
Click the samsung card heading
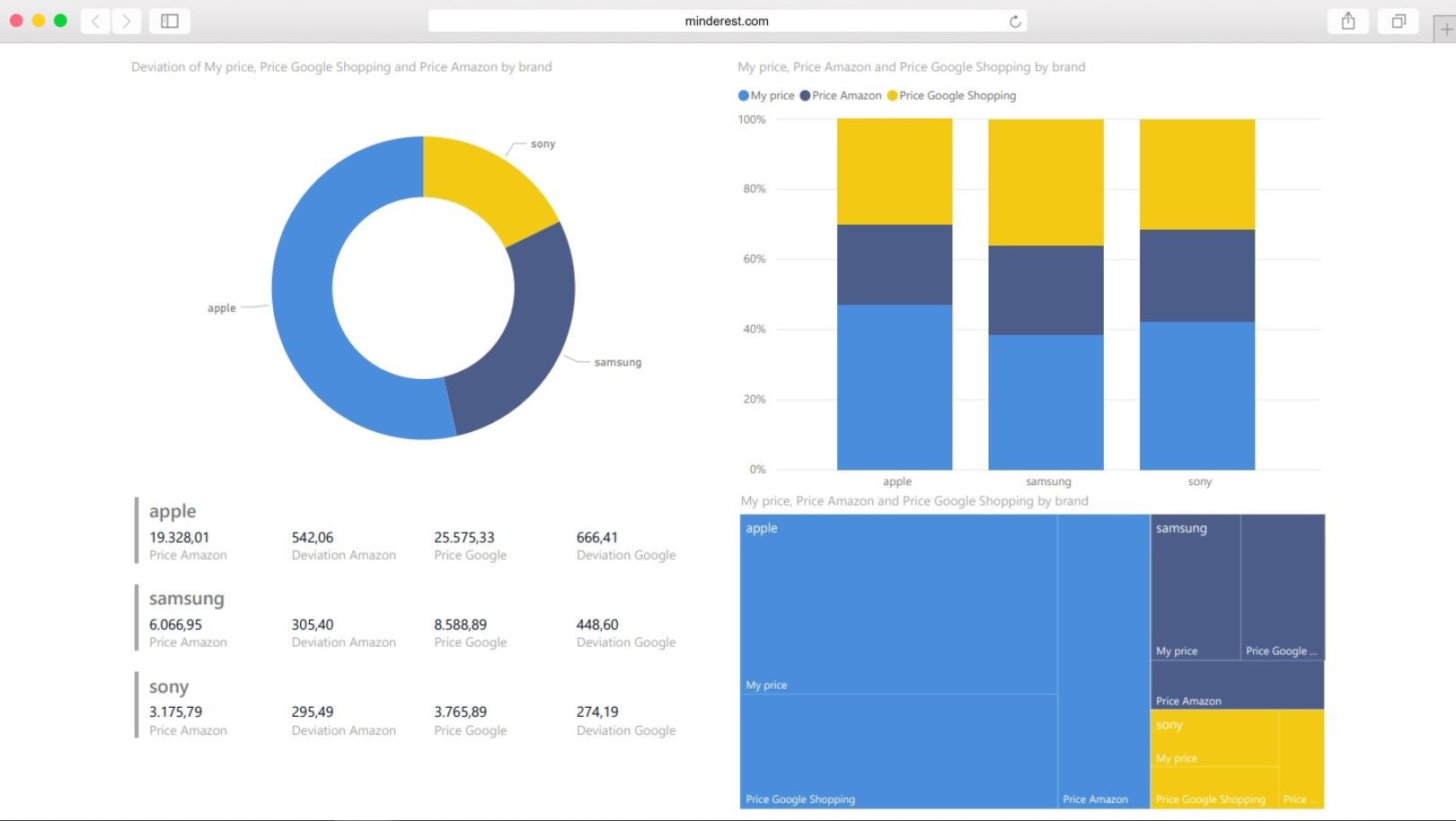pyautogui.click(x=187, y=598)
